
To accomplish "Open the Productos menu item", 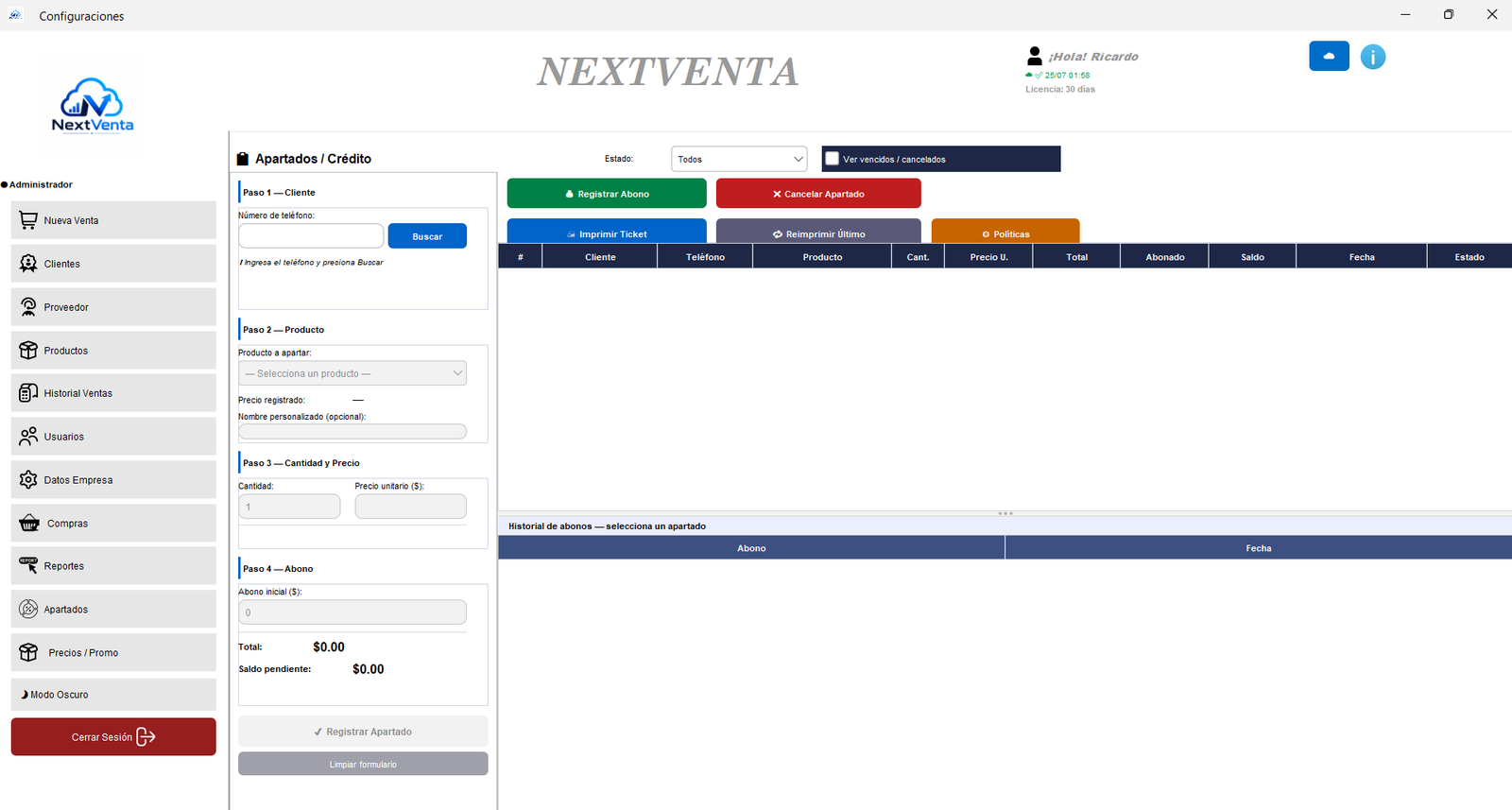I will tap(113, 351).
